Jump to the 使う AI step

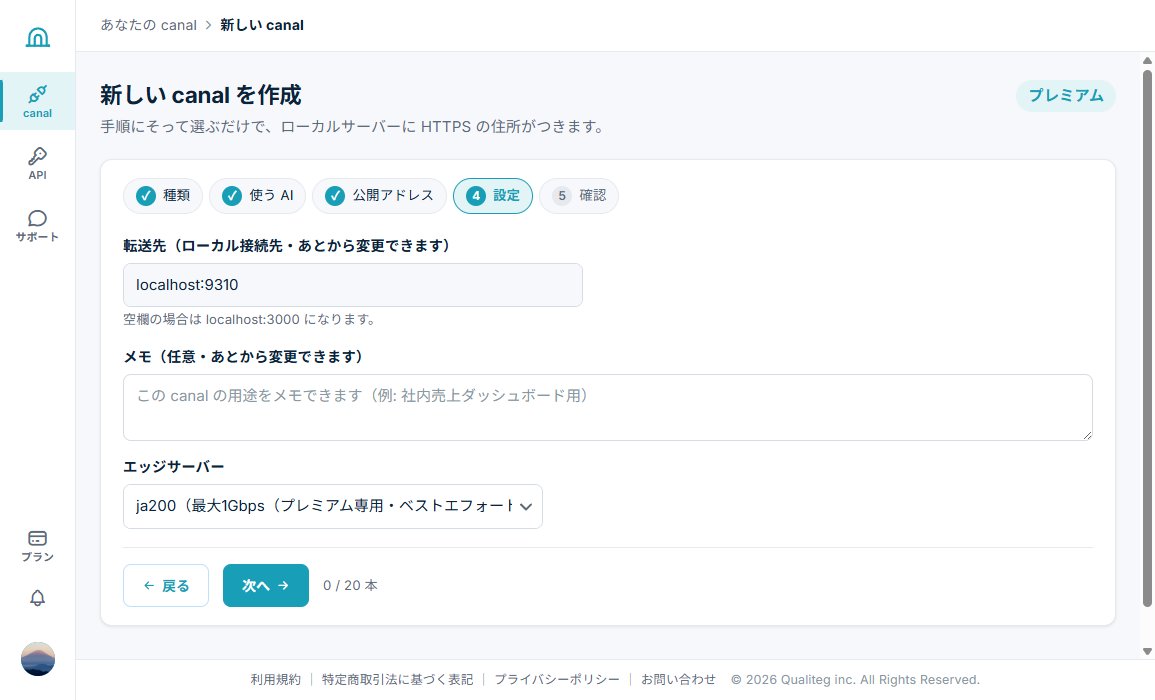tap(257, 196)
